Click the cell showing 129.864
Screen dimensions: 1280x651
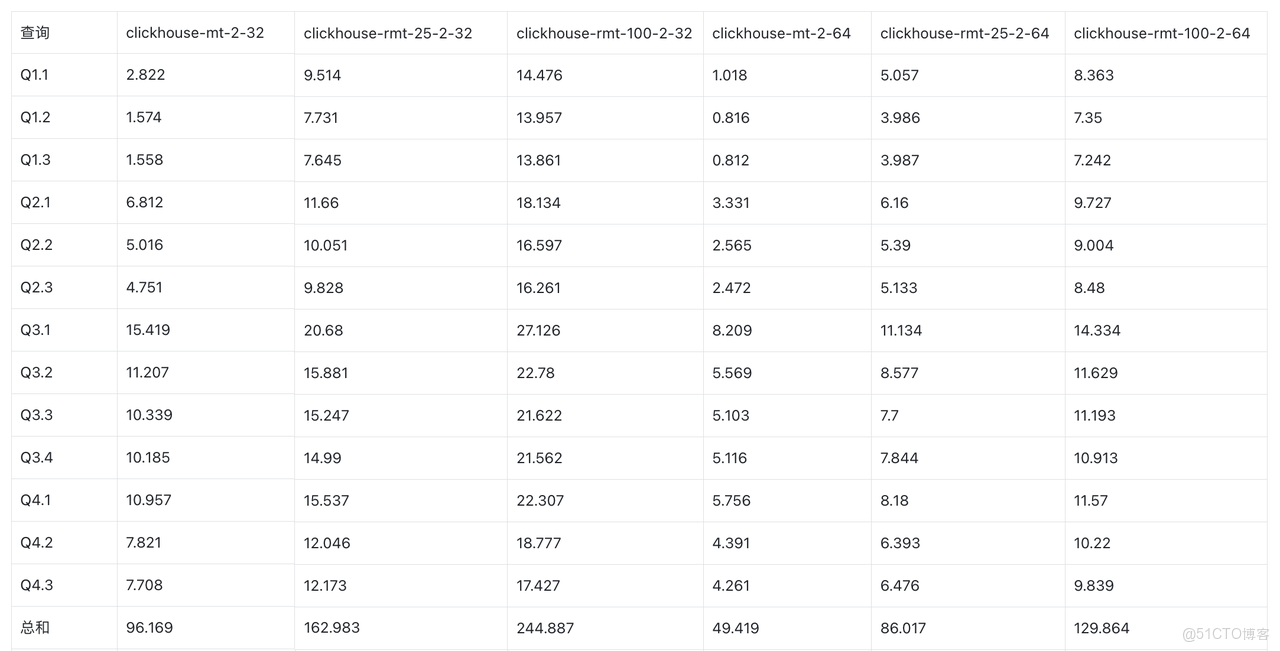pyautogui.click(x=1101, y=628)
